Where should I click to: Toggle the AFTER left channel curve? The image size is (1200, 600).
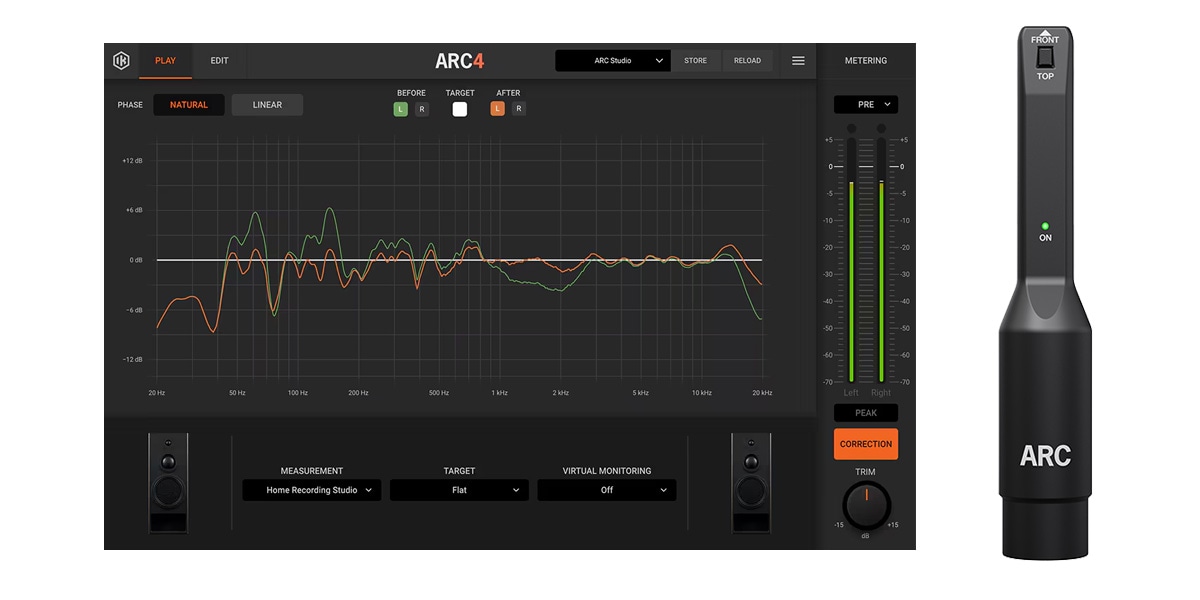(497, 109)
